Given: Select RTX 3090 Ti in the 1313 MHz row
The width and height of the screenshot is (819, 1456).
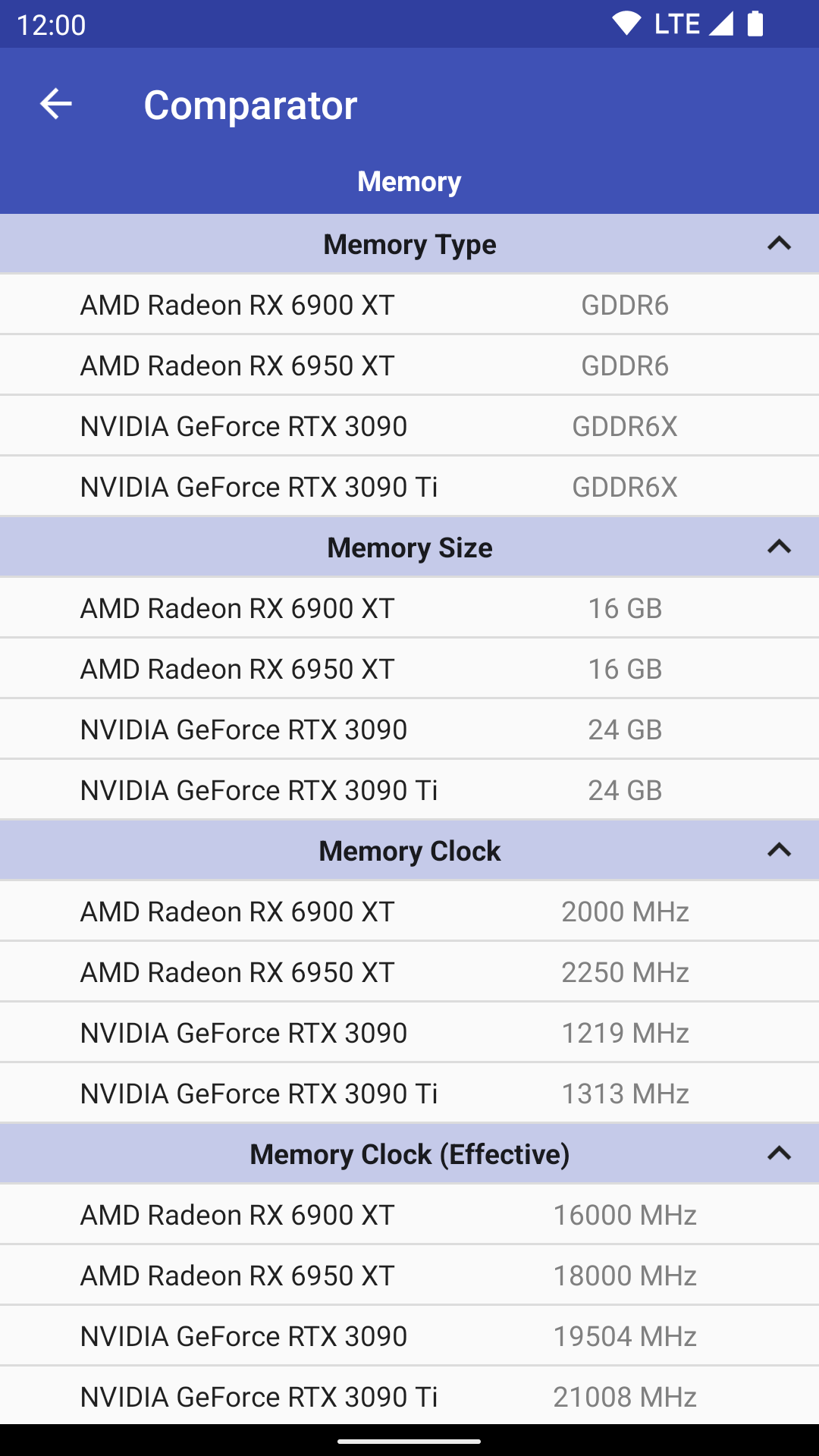Looking at the screenshot, I should click(x=259, y=1094).
